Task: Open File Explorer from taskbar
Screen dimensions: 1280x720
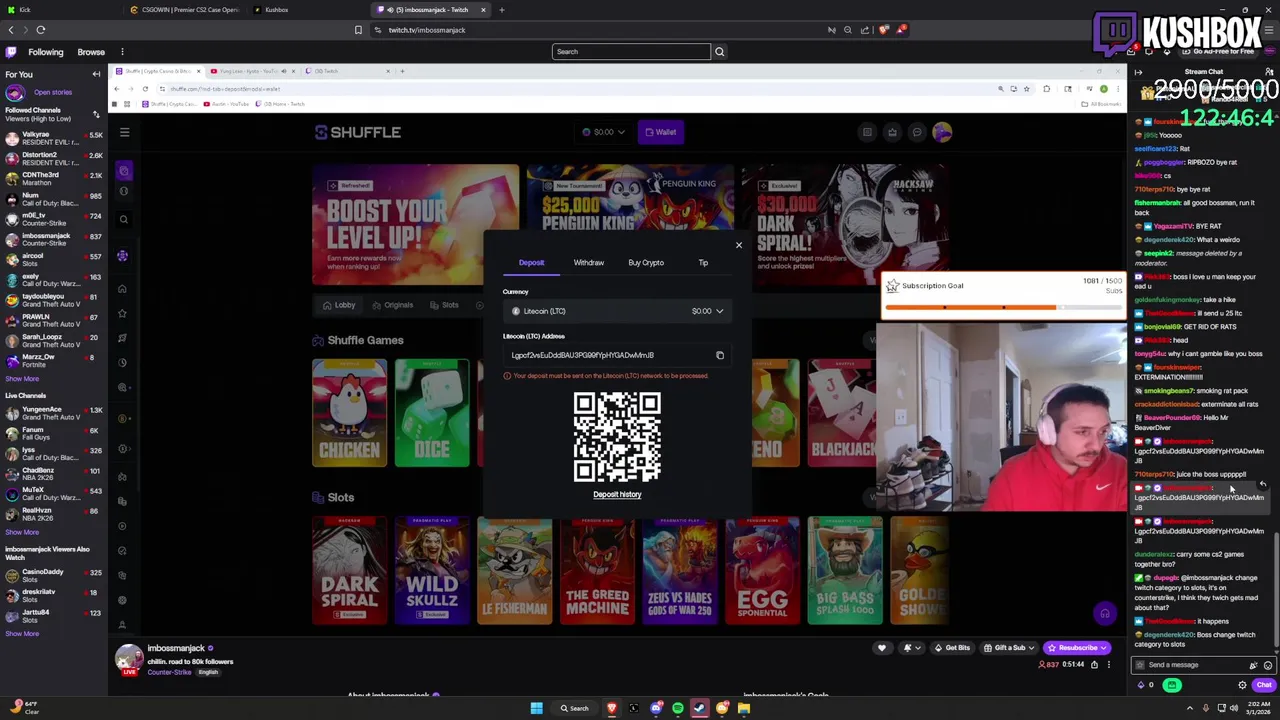Action: [743, 708]
